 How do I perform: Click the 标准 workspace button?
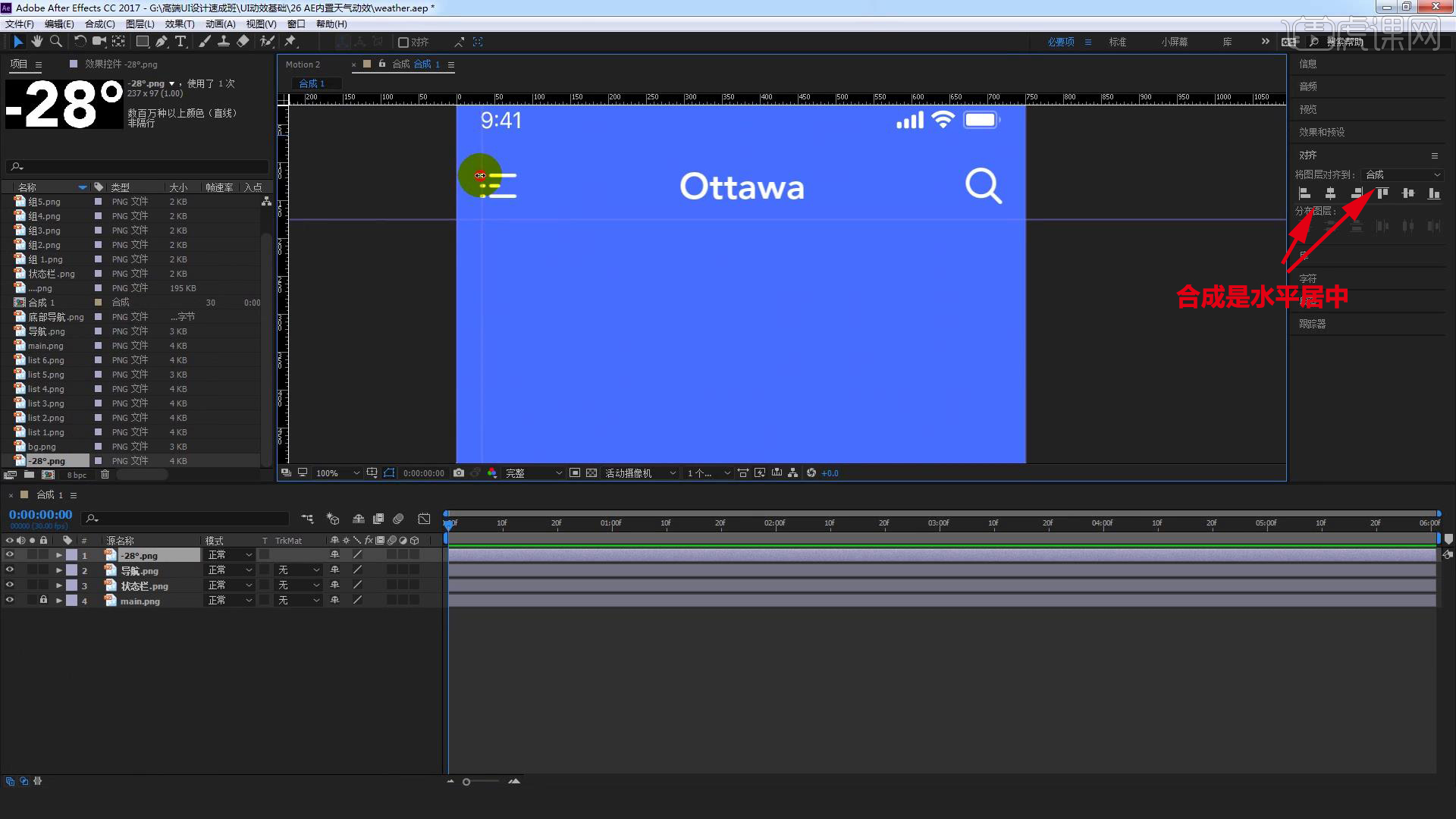click(x=1117, y=42)
